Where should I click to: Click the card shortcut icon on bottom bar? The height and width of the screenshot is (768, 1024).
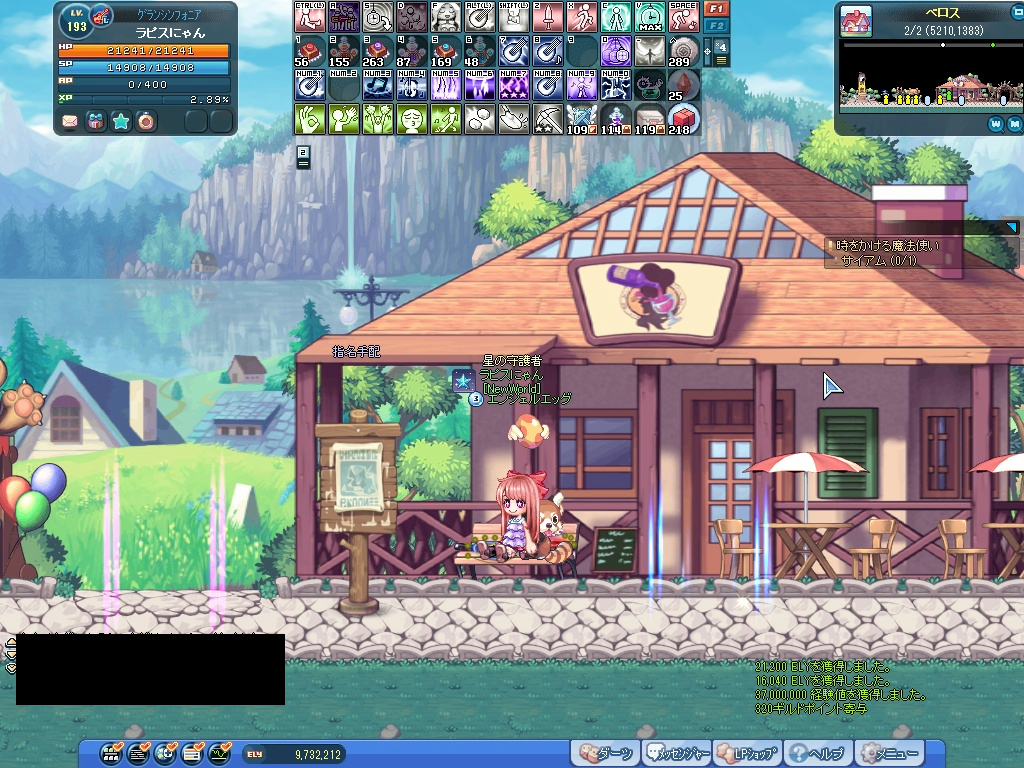[x=193, y=754]
